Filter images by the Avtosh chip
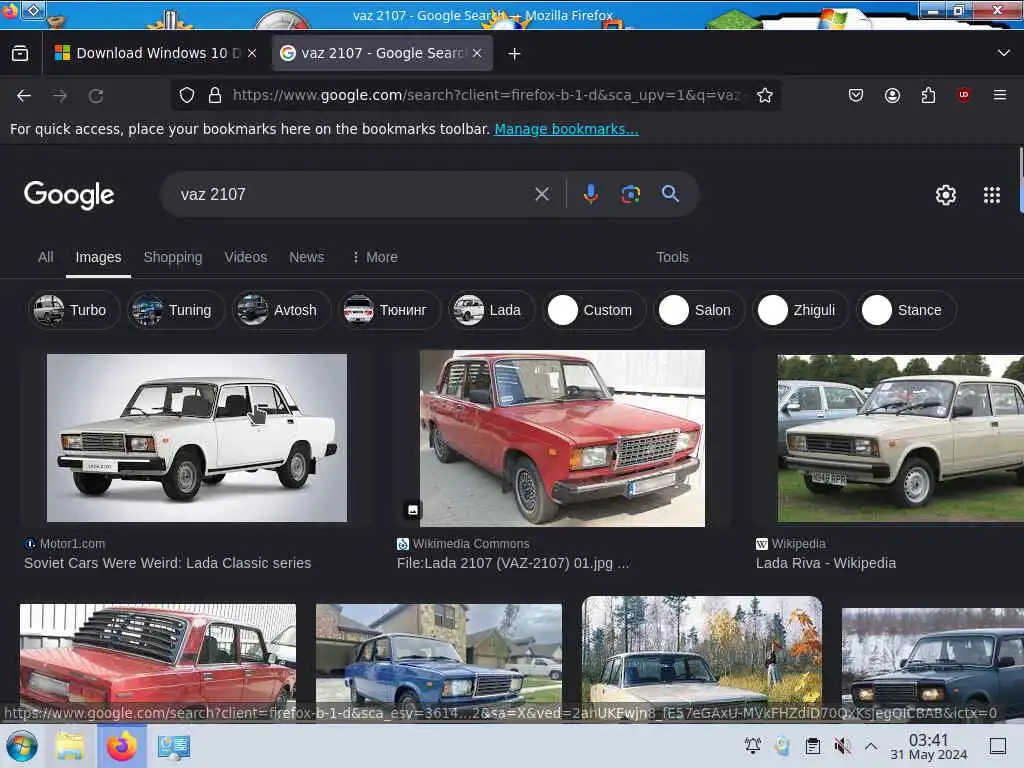The height and width of the screenshot is (768, 1024). (x=281, y=310)
